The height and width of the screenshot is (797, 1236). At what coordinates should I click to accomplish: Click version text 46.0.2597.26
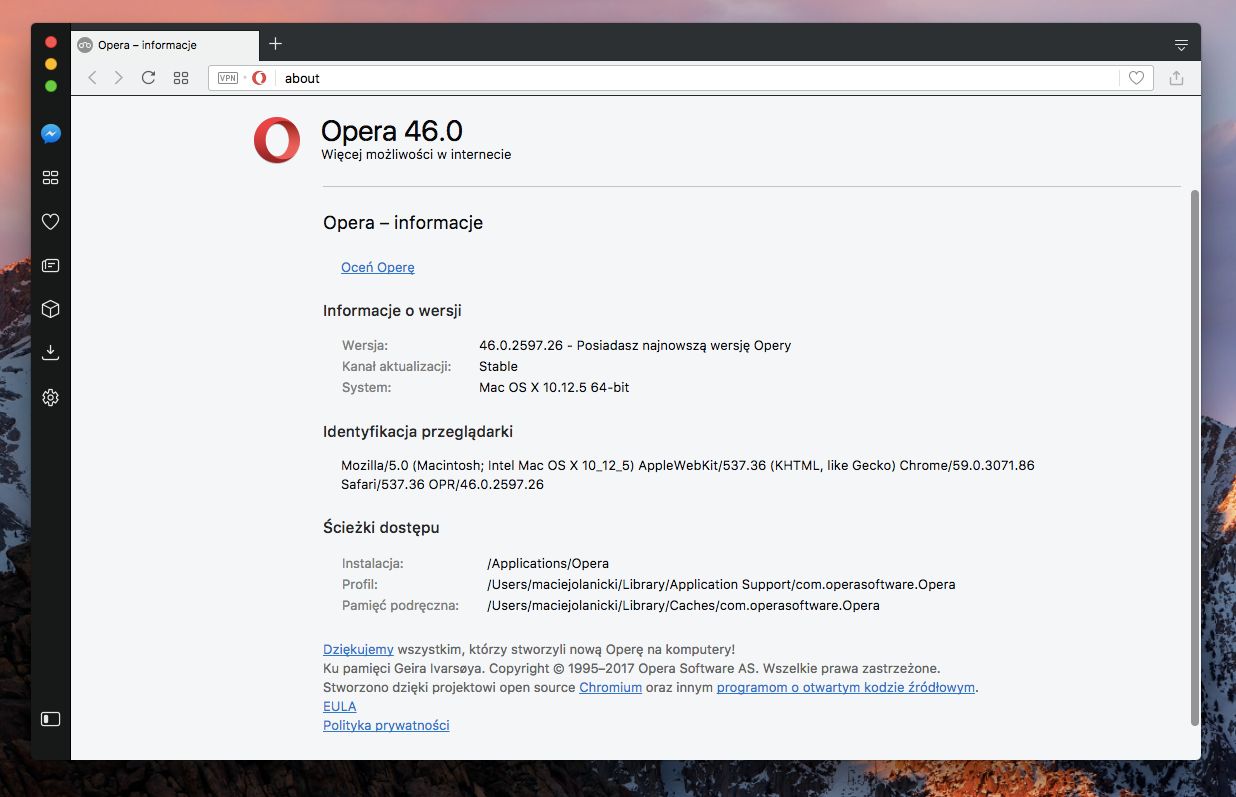(x=521, y=345)
